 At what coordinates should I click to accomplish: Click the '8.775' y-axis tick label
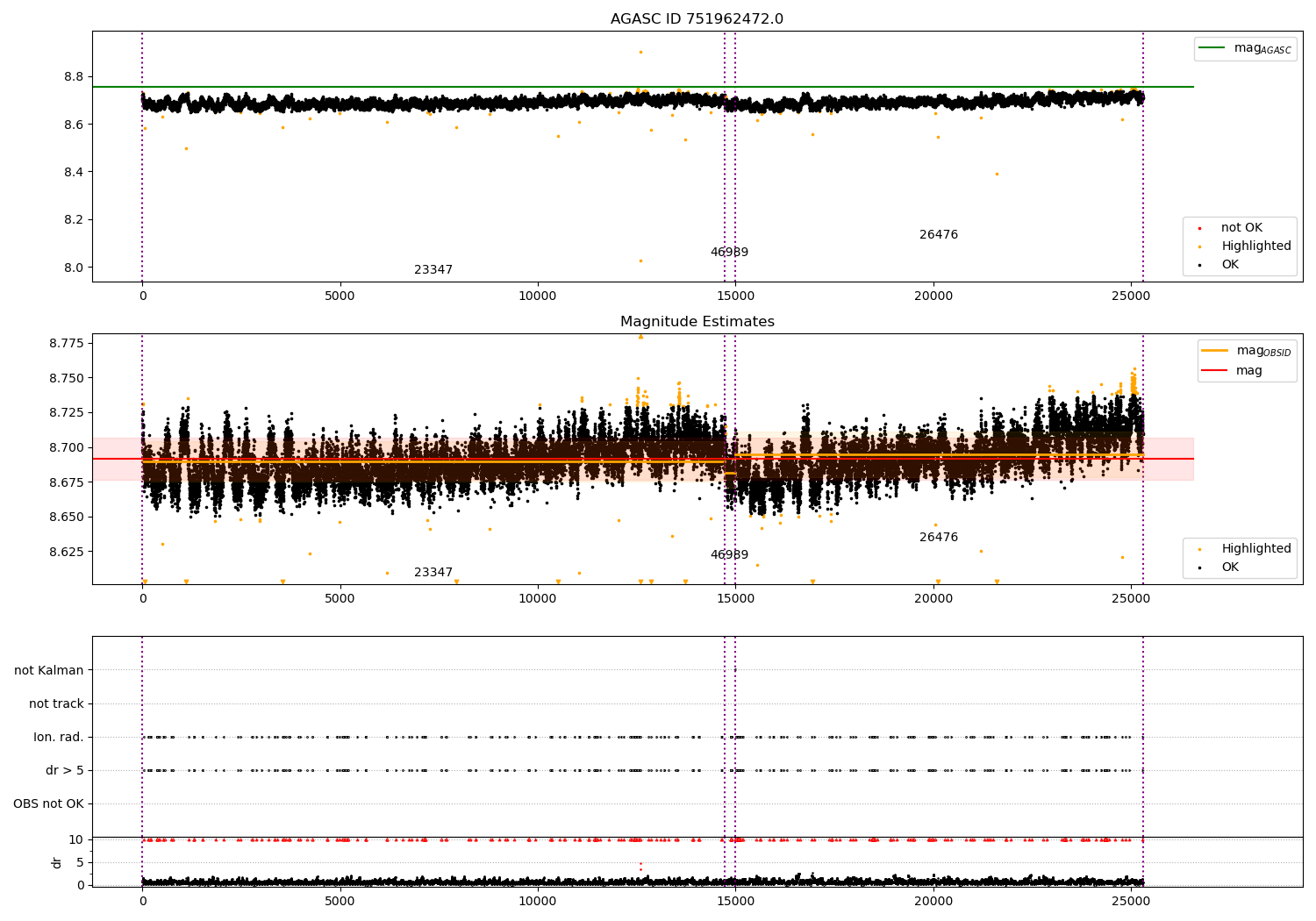(x=67, y=343)
